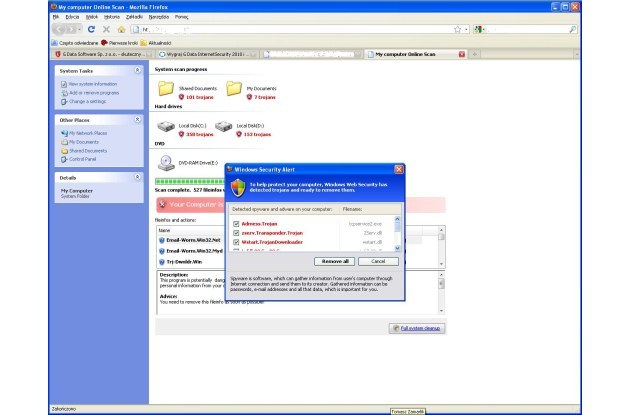Click the Remove all button
Viewport: 625px width, 415px height.
click(334, 262)
